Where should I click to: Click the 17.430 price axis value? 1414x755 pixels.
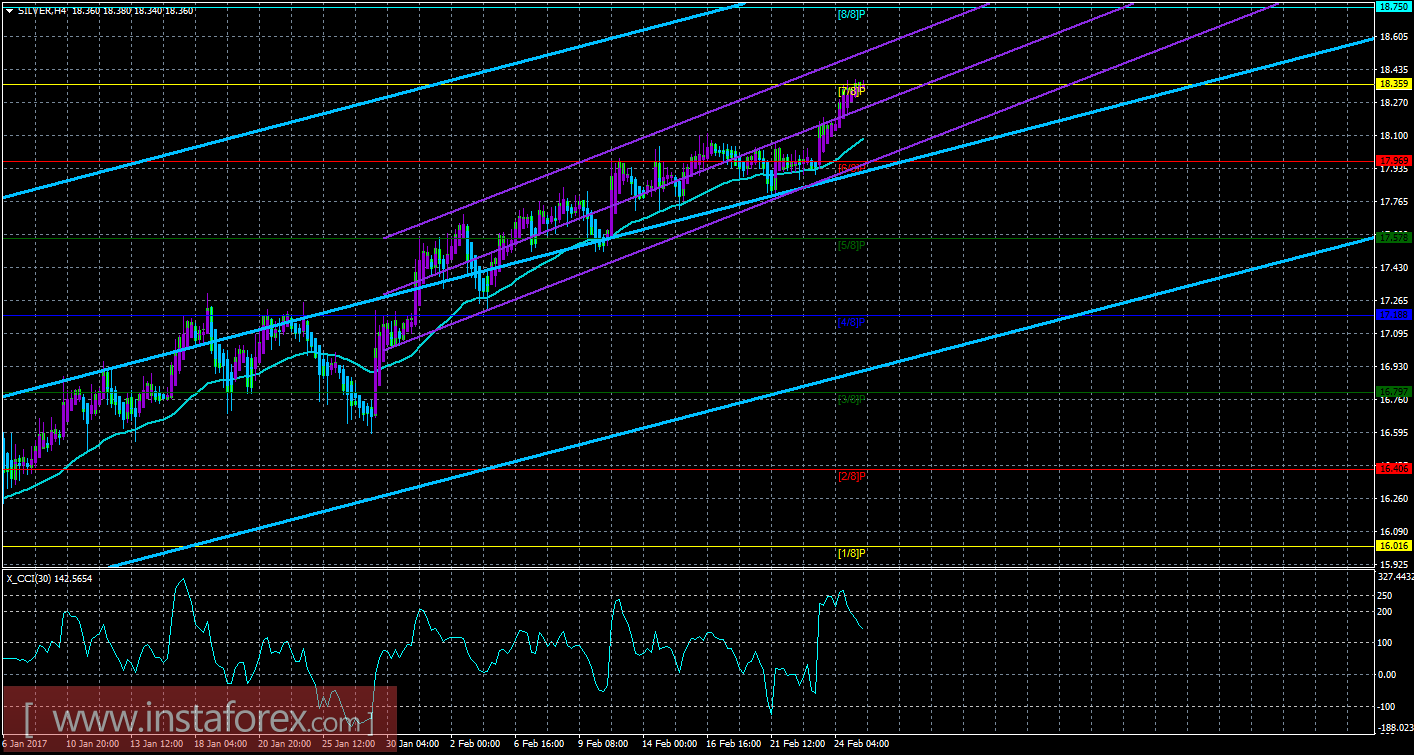(1393, 268)
